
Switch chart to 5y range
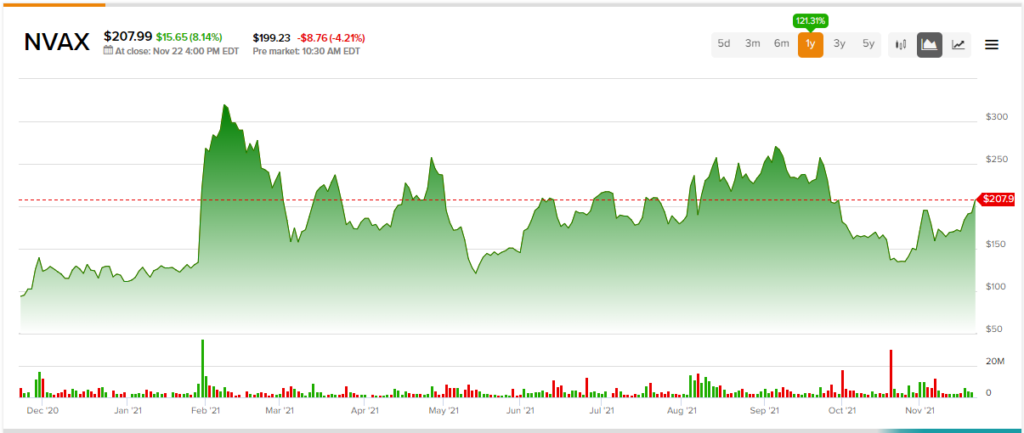[x=868, y=45]
